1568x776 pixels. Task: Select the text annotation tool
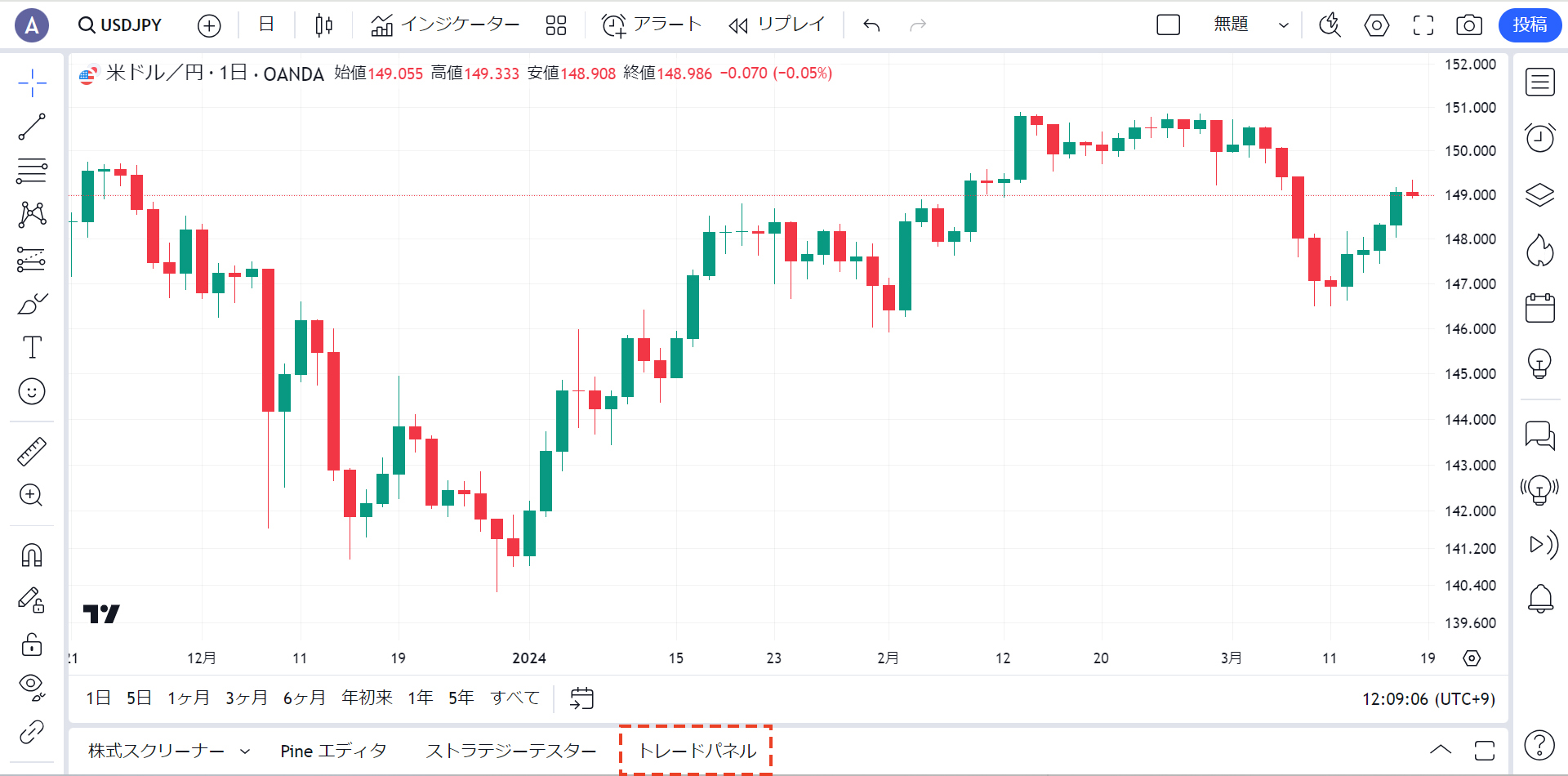[x=32, y=347]
